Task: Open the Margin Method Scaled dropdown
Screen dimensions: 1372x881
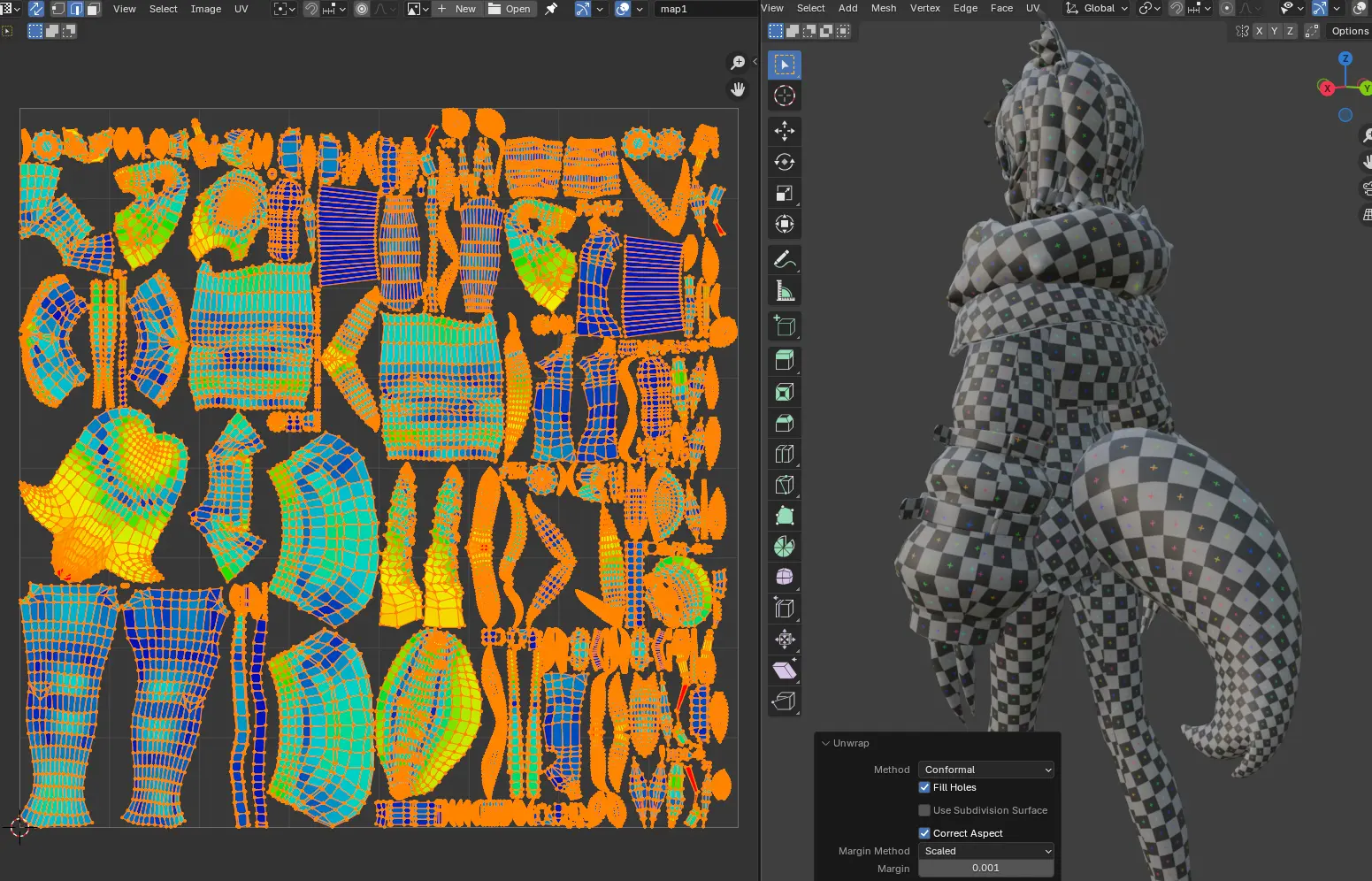Action: pos(986,851)
